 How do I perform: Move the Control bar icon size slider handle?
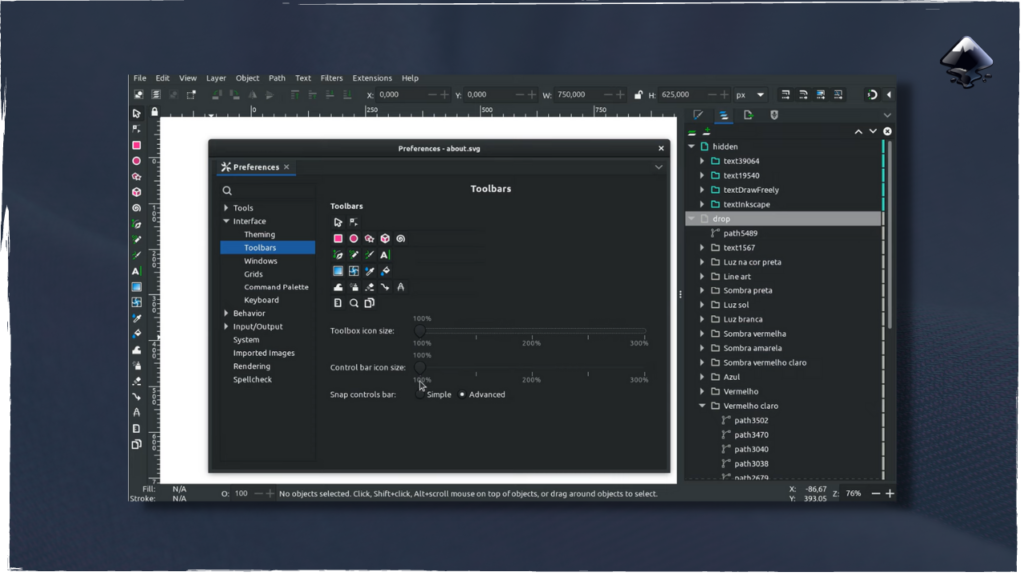420,368
